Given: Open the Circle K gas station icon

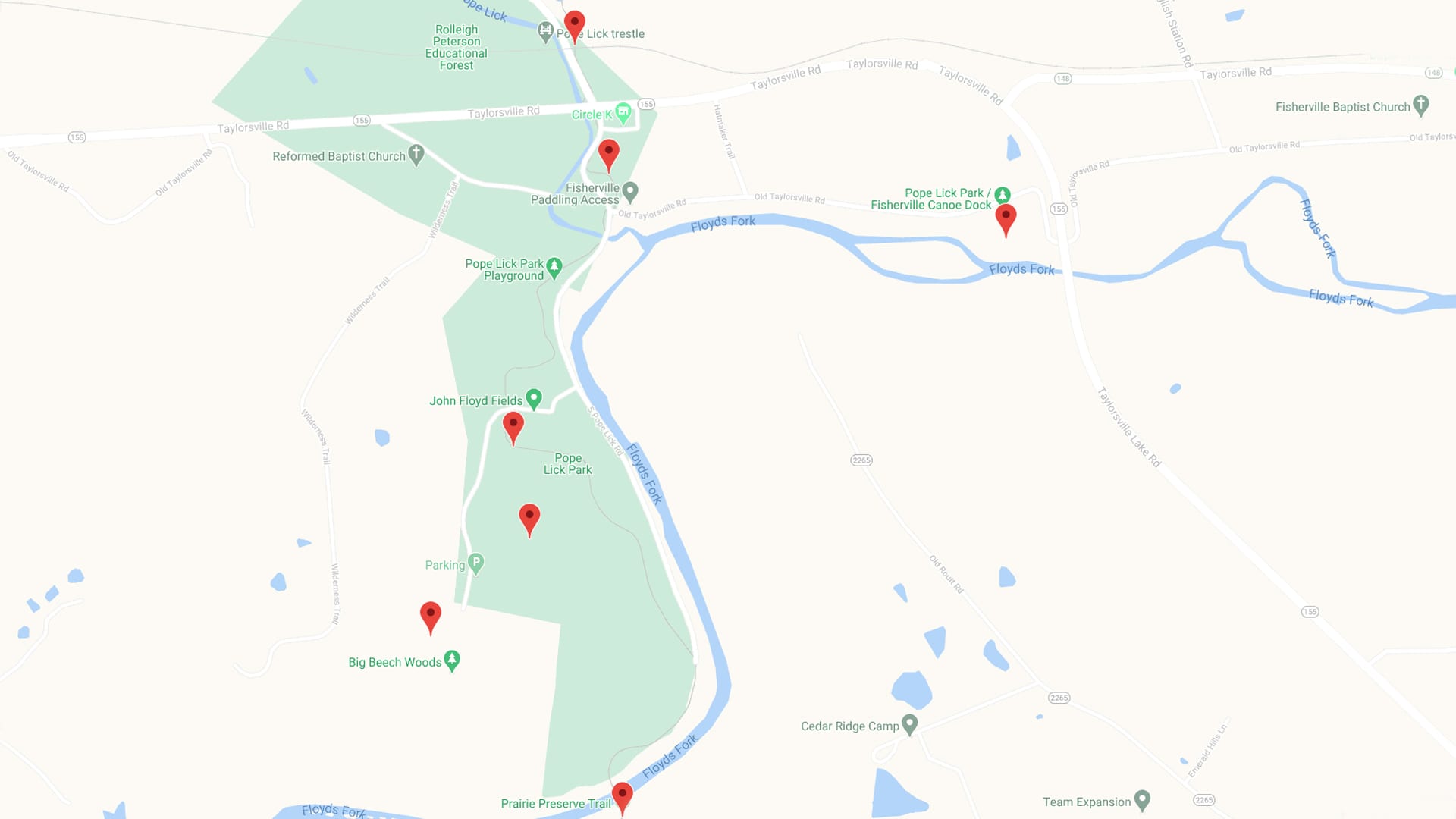Looking at the screenshot, I should click(623, 113).
